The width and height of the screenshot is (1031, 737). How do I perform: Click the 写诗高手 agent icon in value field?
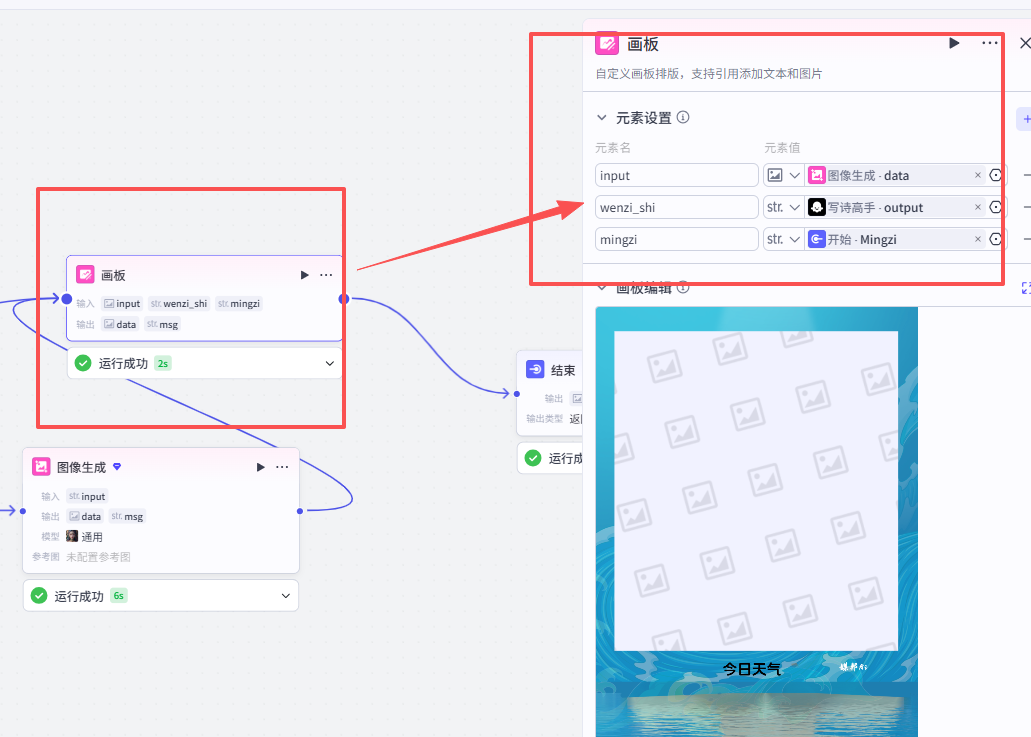point(817,207)
